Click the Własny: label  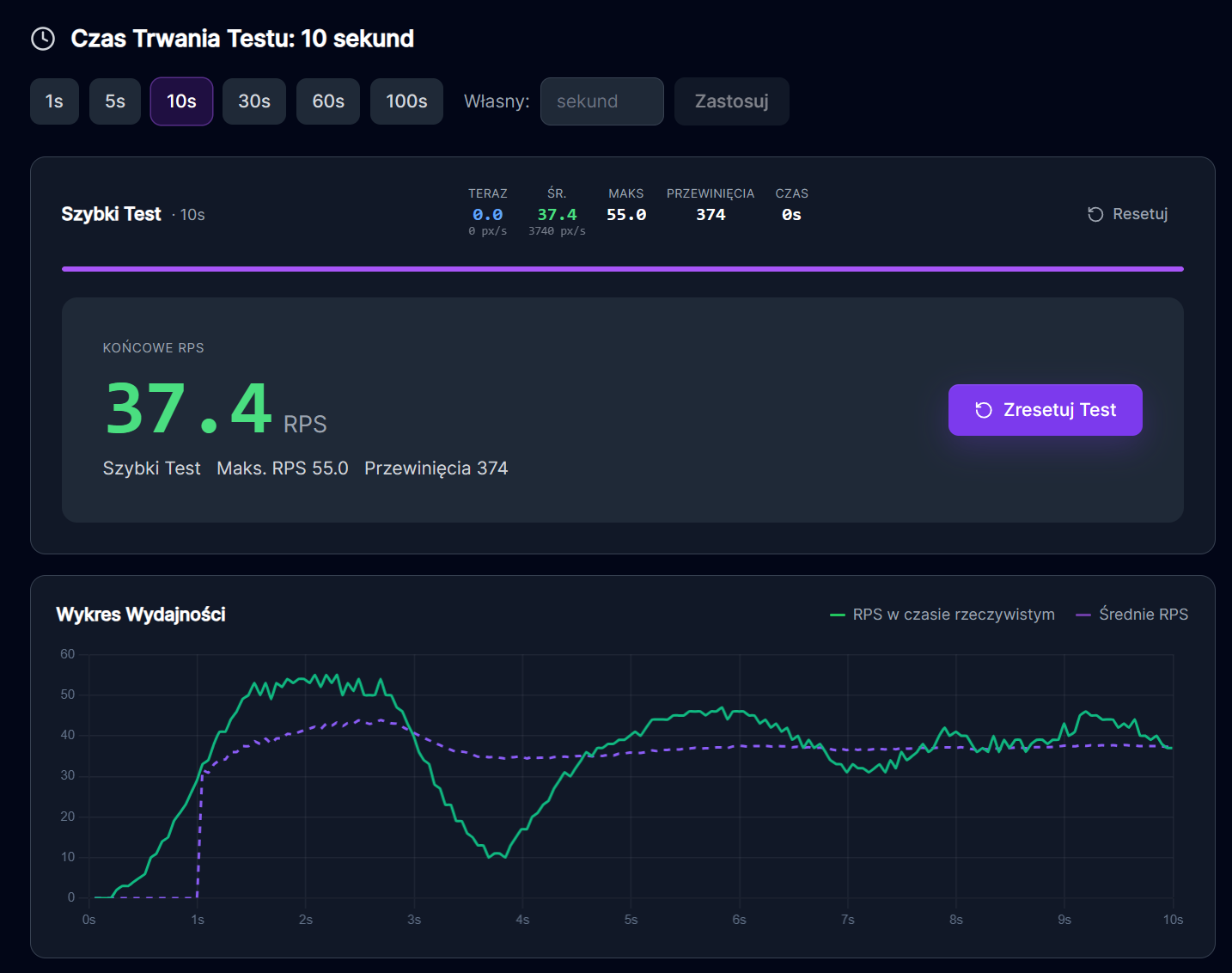point(497,101)
